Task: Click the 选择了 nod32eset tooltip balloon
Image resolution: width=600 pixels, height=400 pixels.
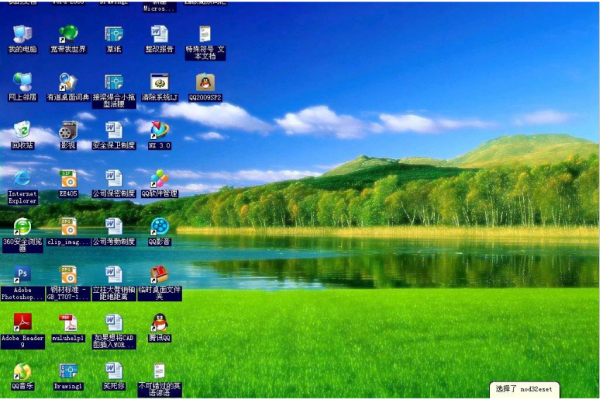Action: point(525,389)
